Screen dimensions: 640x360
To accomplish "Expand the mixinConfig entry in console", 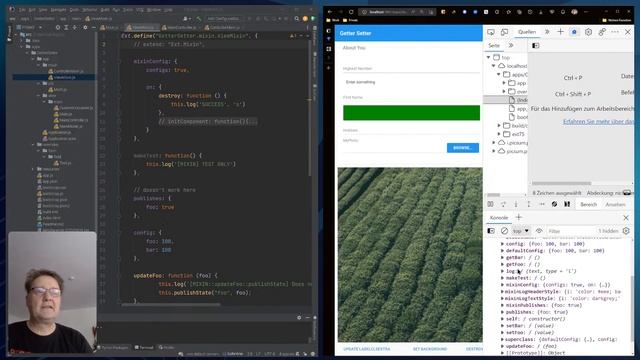I will (502, 284).
